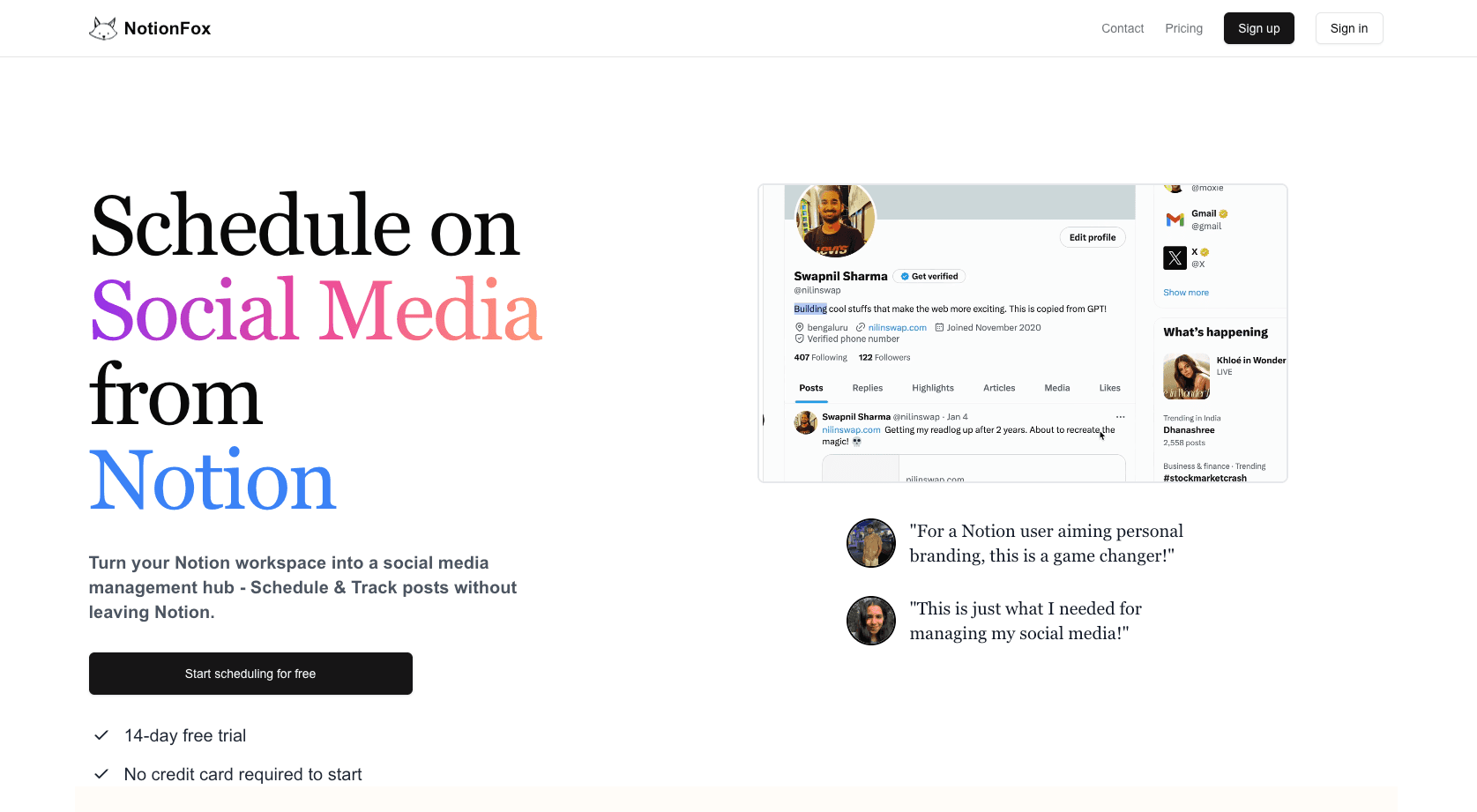1477x812 pixels.
Task: Open the three-dot menu on the post
Action: tap(1120, 417)
